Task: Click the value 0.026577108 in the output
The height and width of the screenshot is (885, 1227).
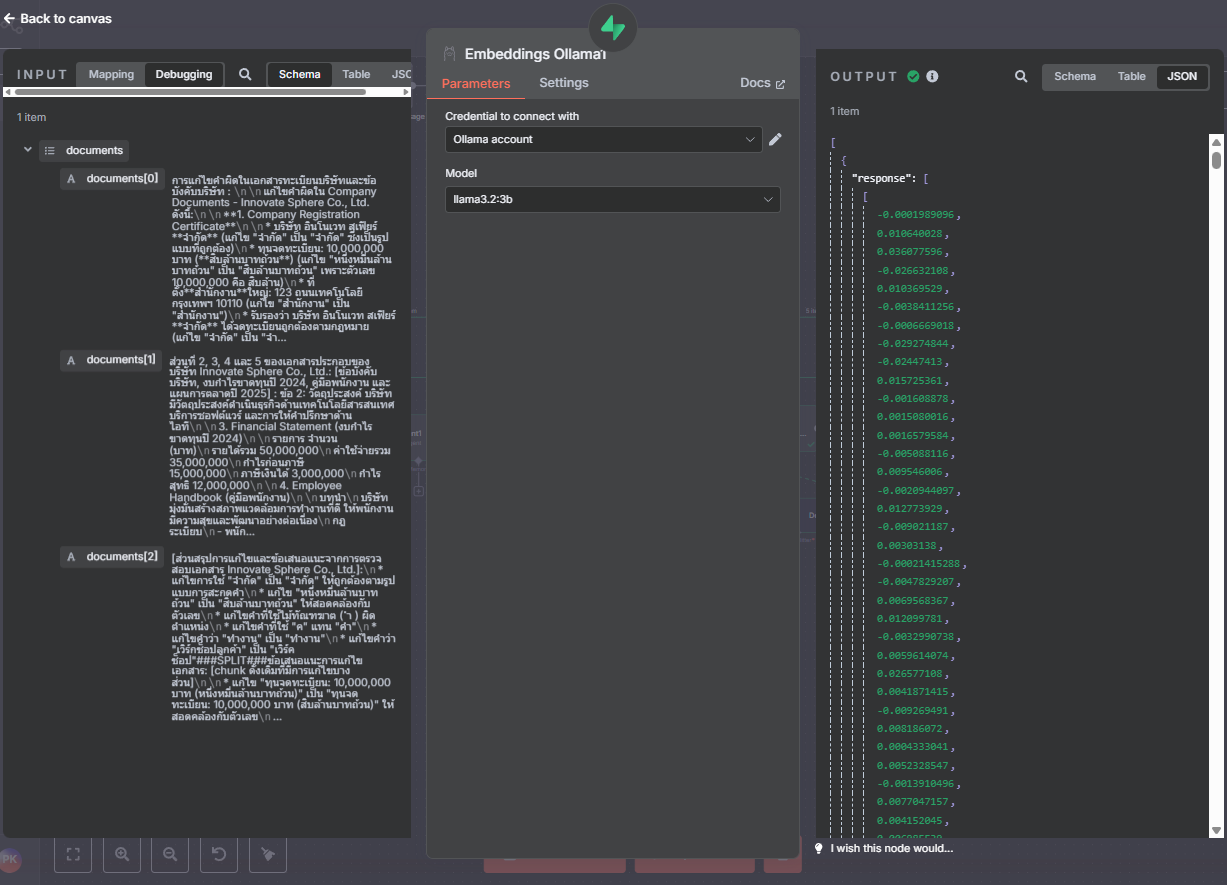Action: pos(912,674)
